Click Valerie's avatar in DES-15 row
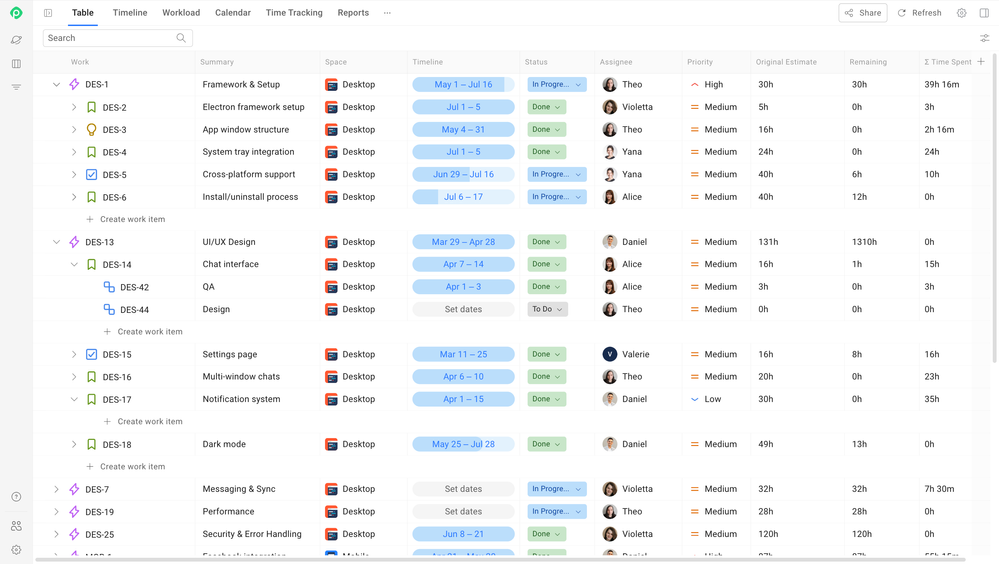999x564 pixels. click(610, 354)
